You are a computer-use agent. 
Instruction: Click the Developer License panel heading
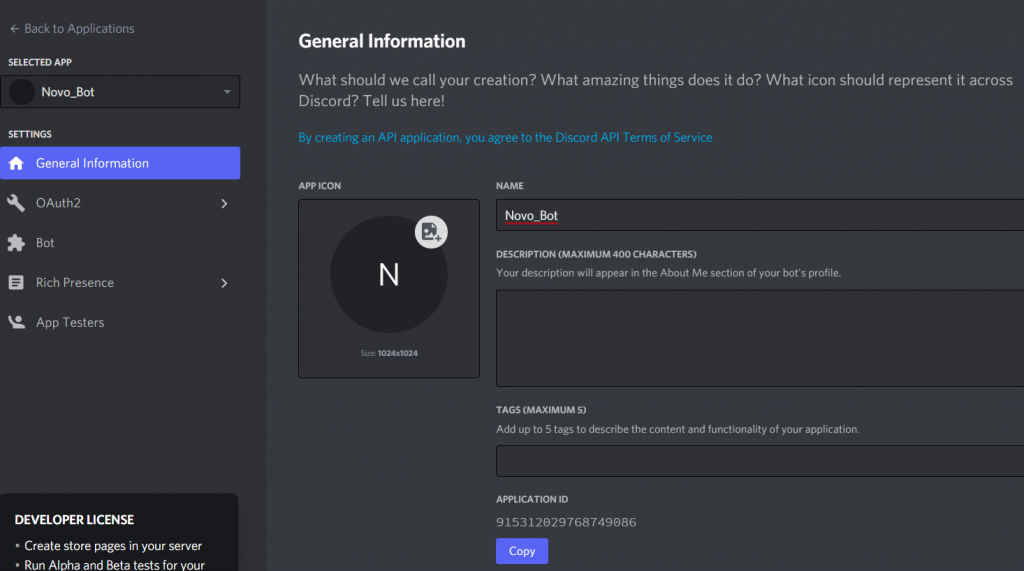(x=74, y=520)
